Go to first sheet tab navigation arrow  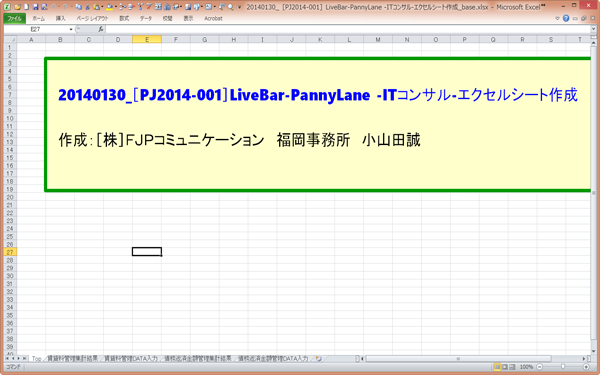(7, 359)
